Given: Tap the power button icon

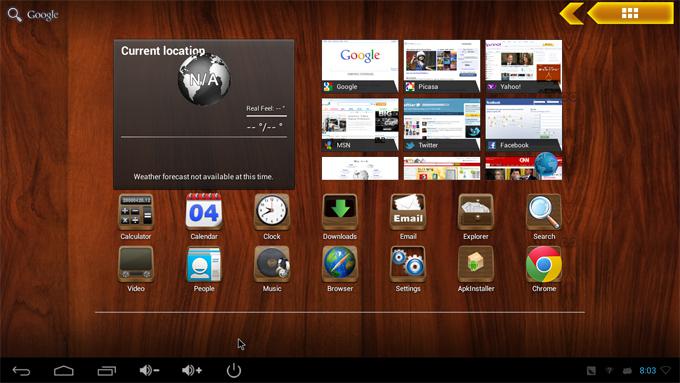Looking at the screenshot, I should point(234,370).
